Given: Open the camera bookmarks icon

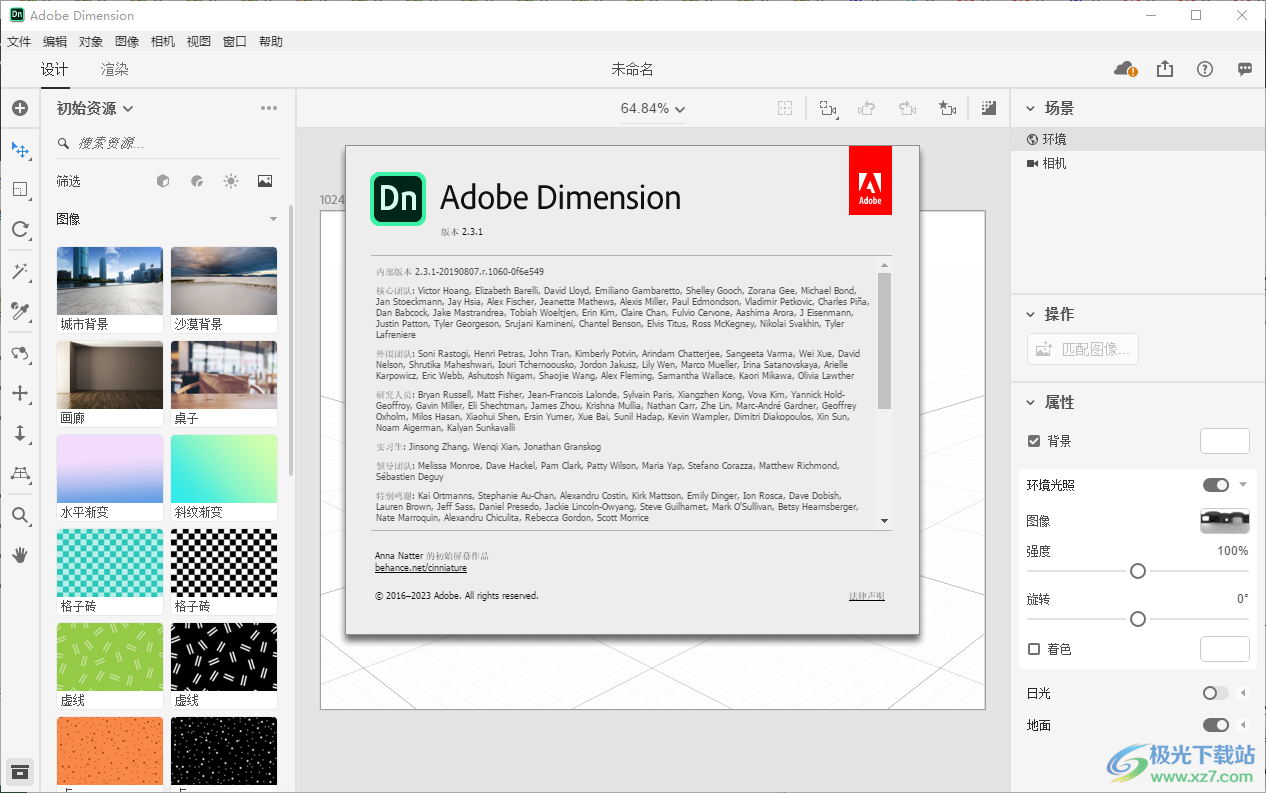Looking at the screenshot, I should (827, 108).
